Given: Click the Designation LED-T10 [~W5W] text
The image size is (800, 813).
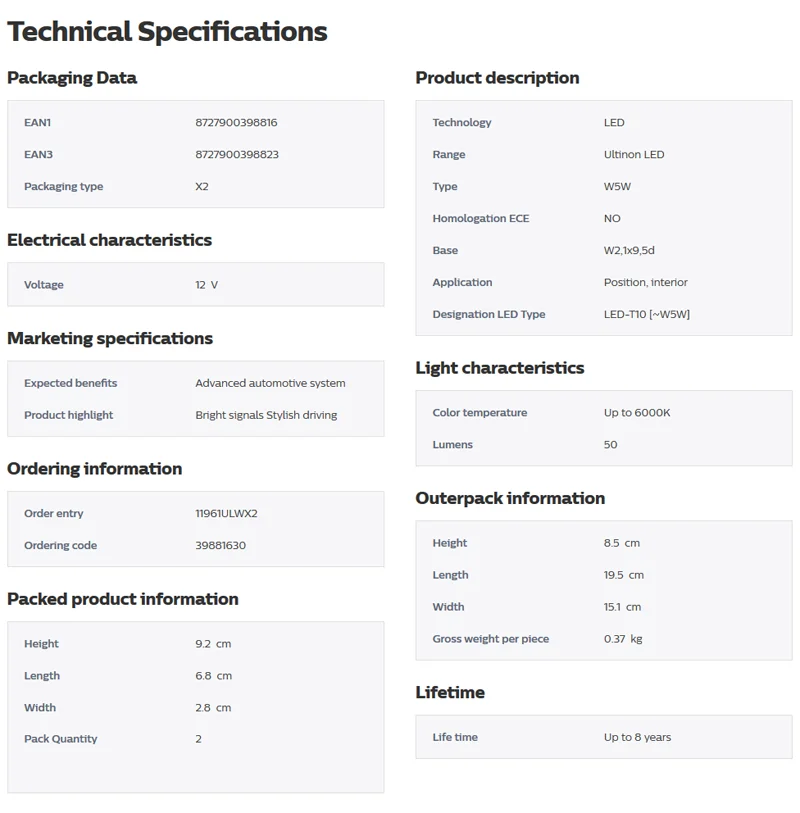Looking at the screenshot, I should click(x=647, y=314).
